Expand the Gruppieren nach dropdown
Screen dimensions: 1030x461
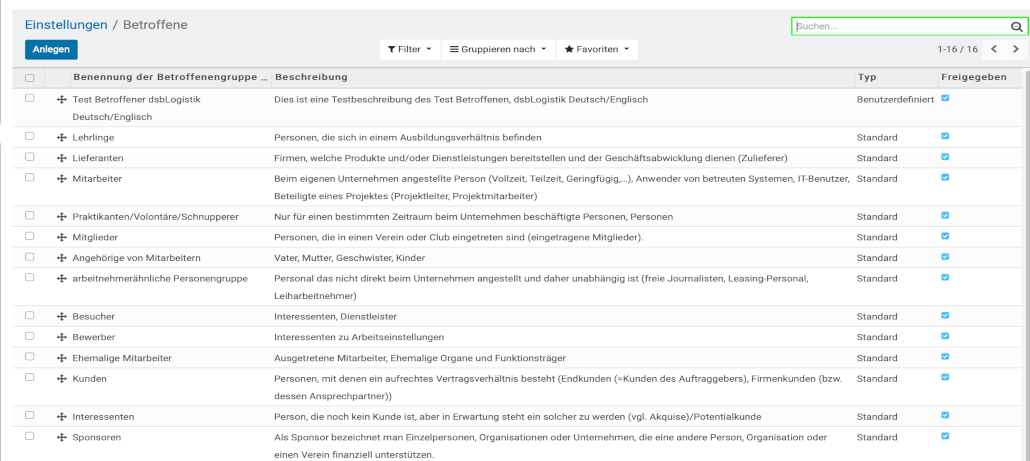click(498, 49)
